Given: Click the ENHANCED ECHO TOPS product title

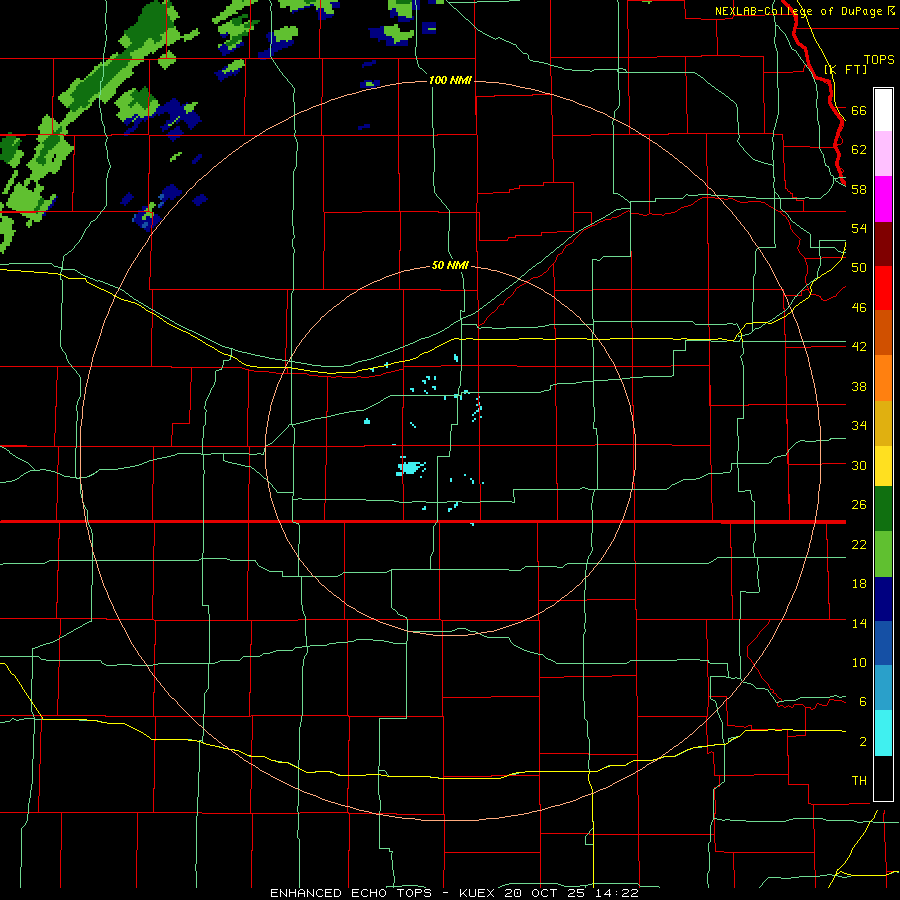Looking at the screenshot, I should tap(350, 893).
